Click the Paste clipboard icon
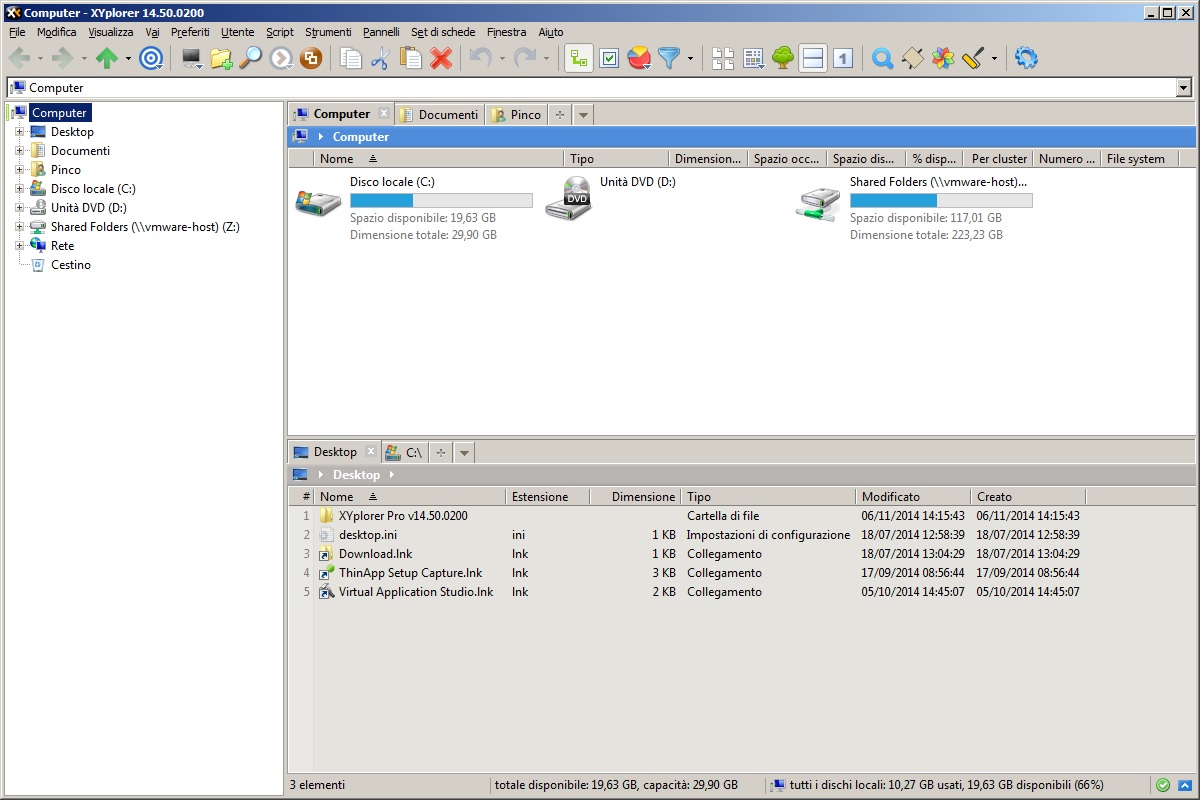This screenshot has height=800, width=1200. click(410, 58)
